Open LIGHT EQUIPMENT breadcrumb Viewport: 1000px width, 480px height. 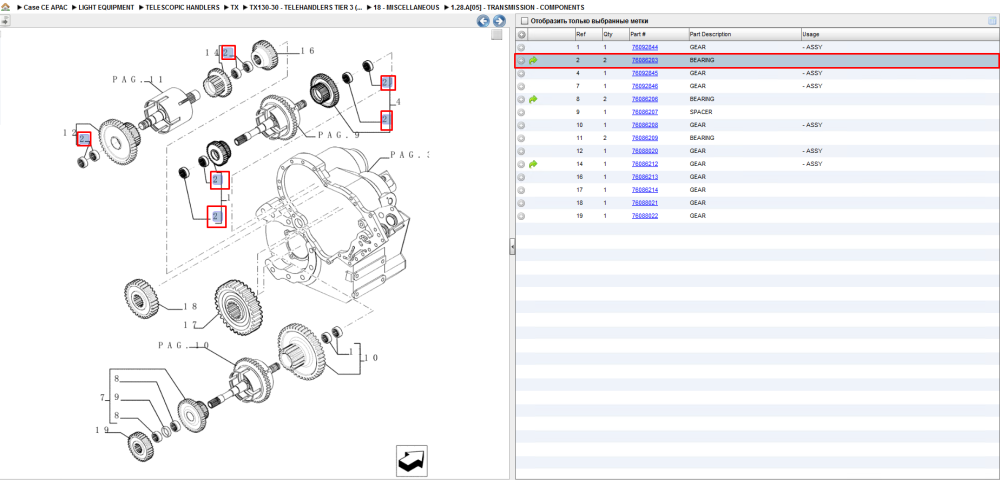(x=107, y=7)
